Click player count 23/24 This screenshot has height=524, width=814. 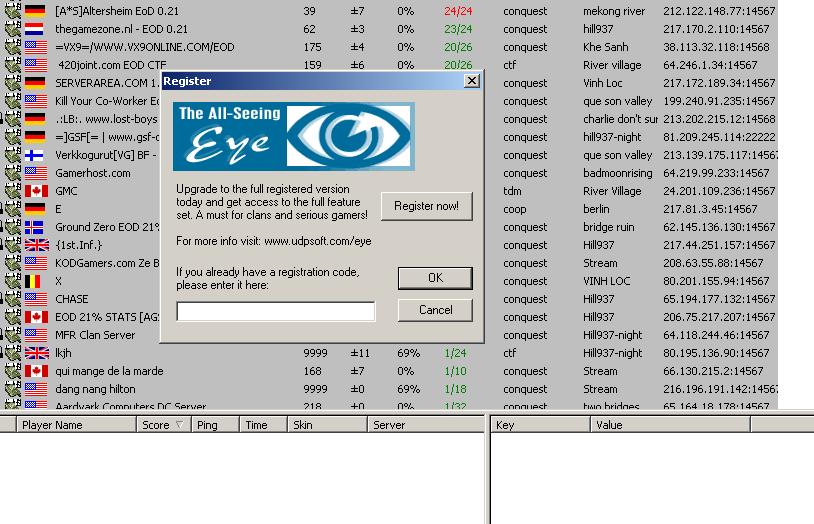(458, 29)
